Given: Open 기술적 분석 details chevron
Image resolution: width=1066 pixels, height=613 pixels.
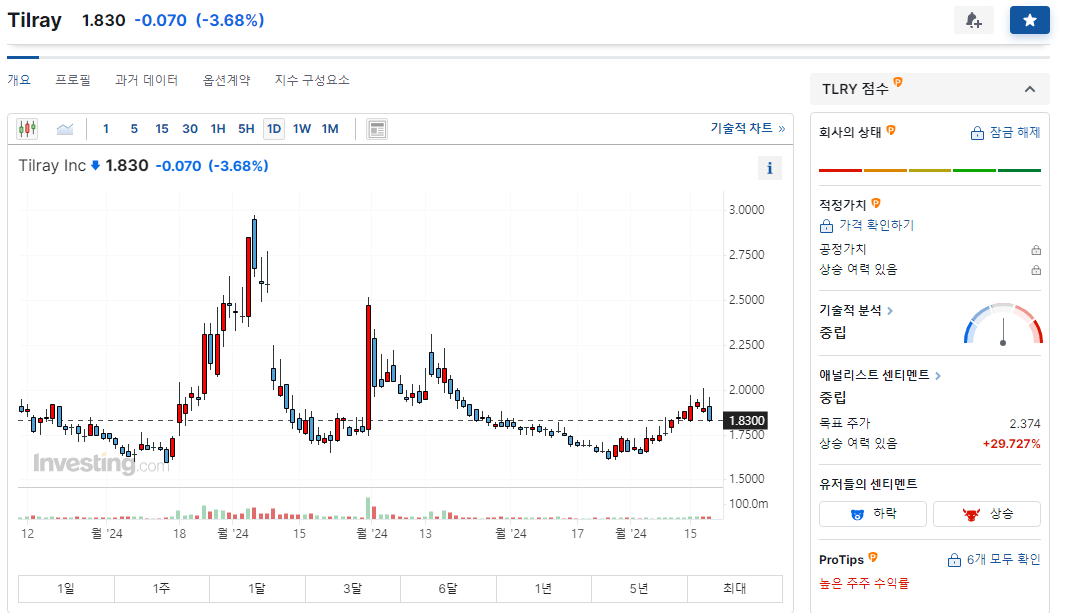Looking at the screenshot, I should (890, 311).
